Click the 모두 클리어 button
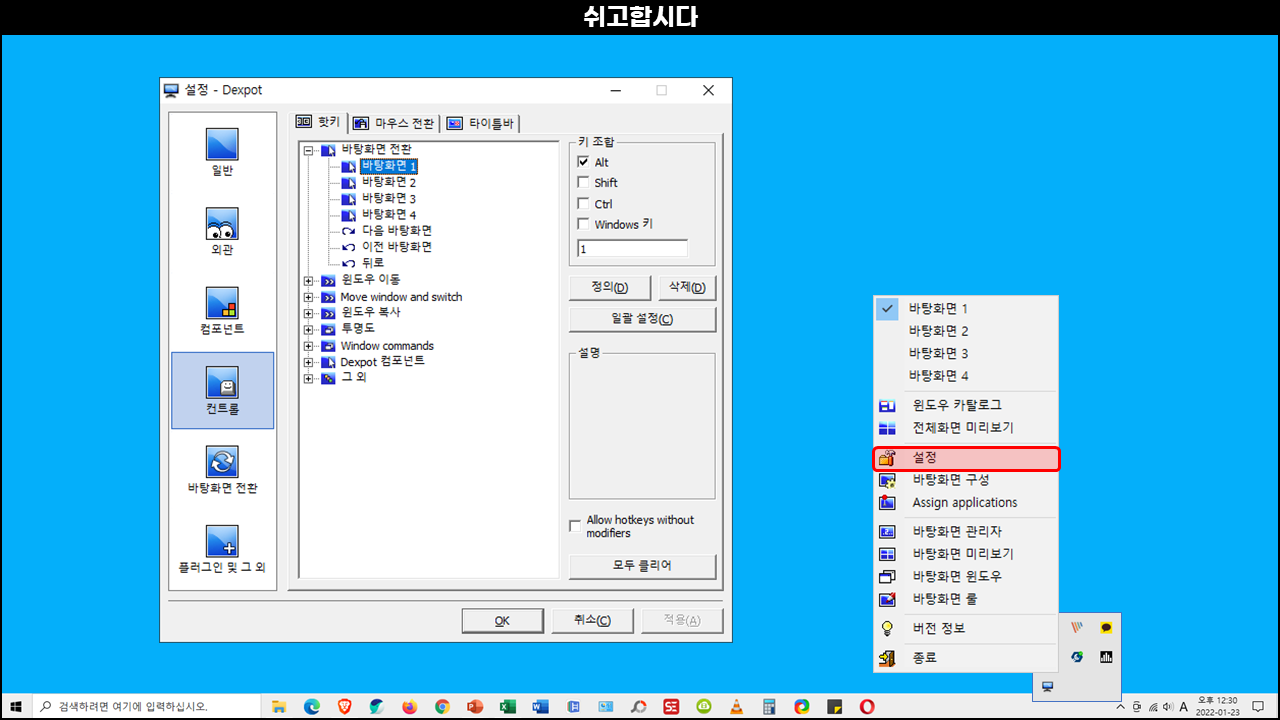This screenshot has height=720, width=1280. [x=642, y=565]
